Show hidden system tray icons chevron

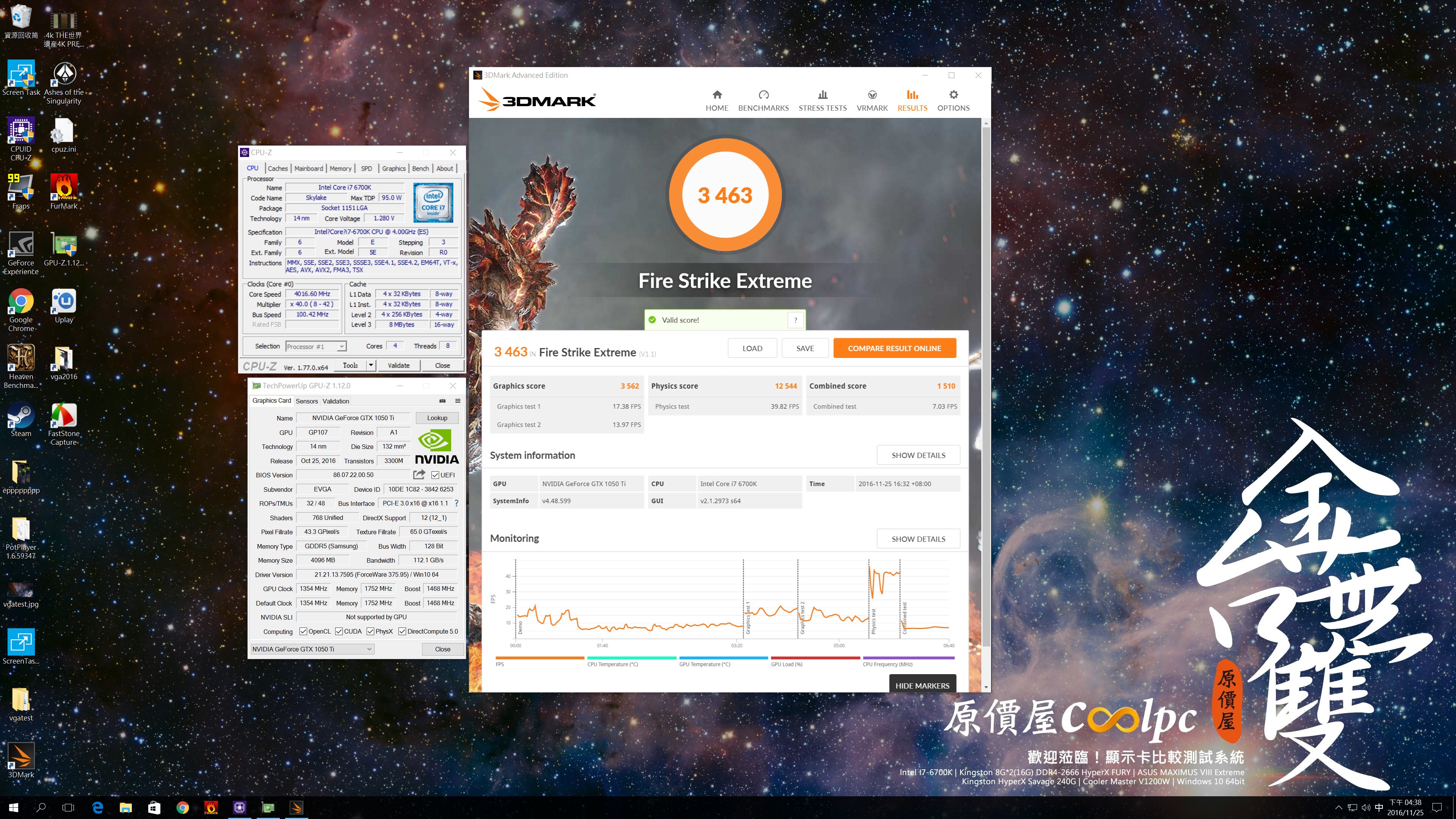tap(1338, 808)
